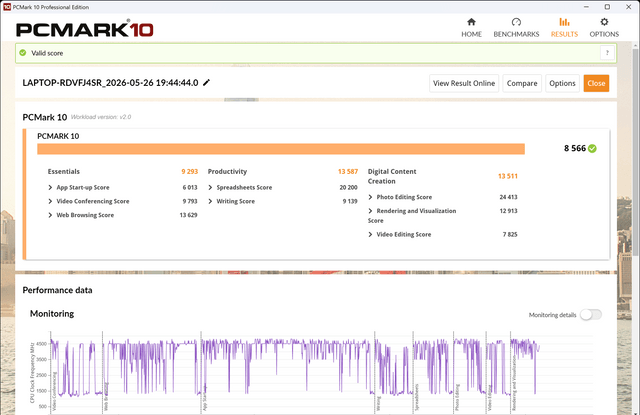Image resolution: width=640 pixels, height=415 pixels.
Task: Switch to the BENCHMARKS menu label
Action: pos(516,34)
